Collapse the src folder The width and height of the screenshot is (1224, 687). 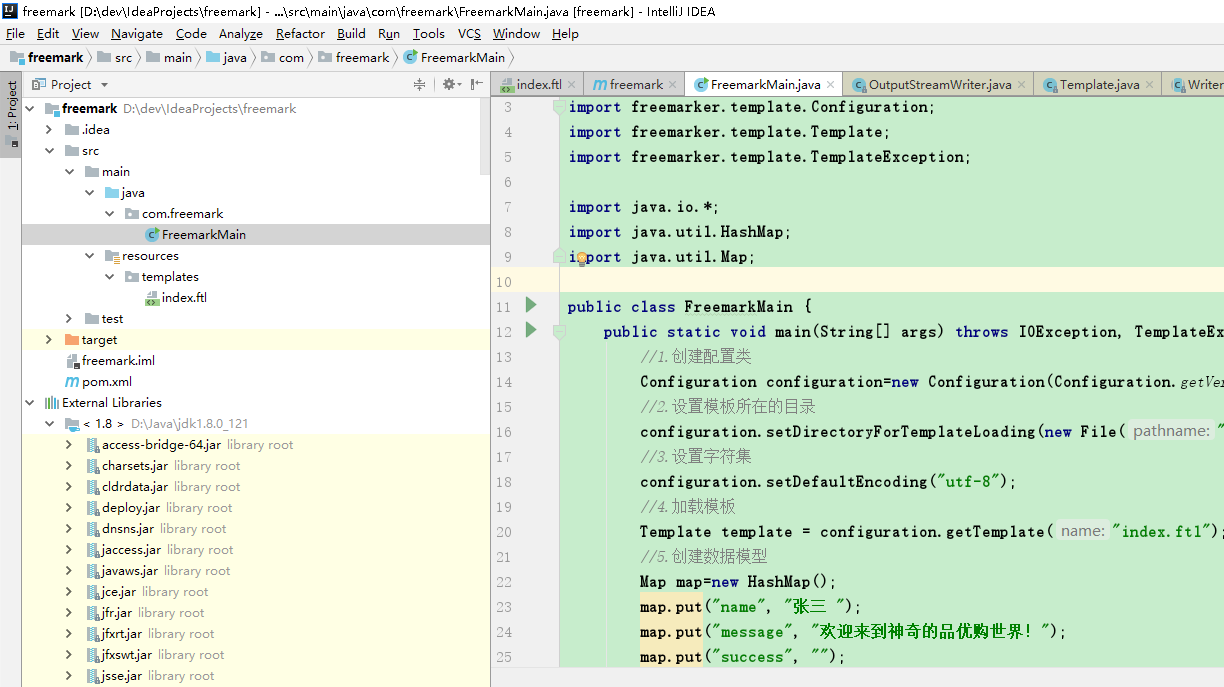tap(49, 151)
